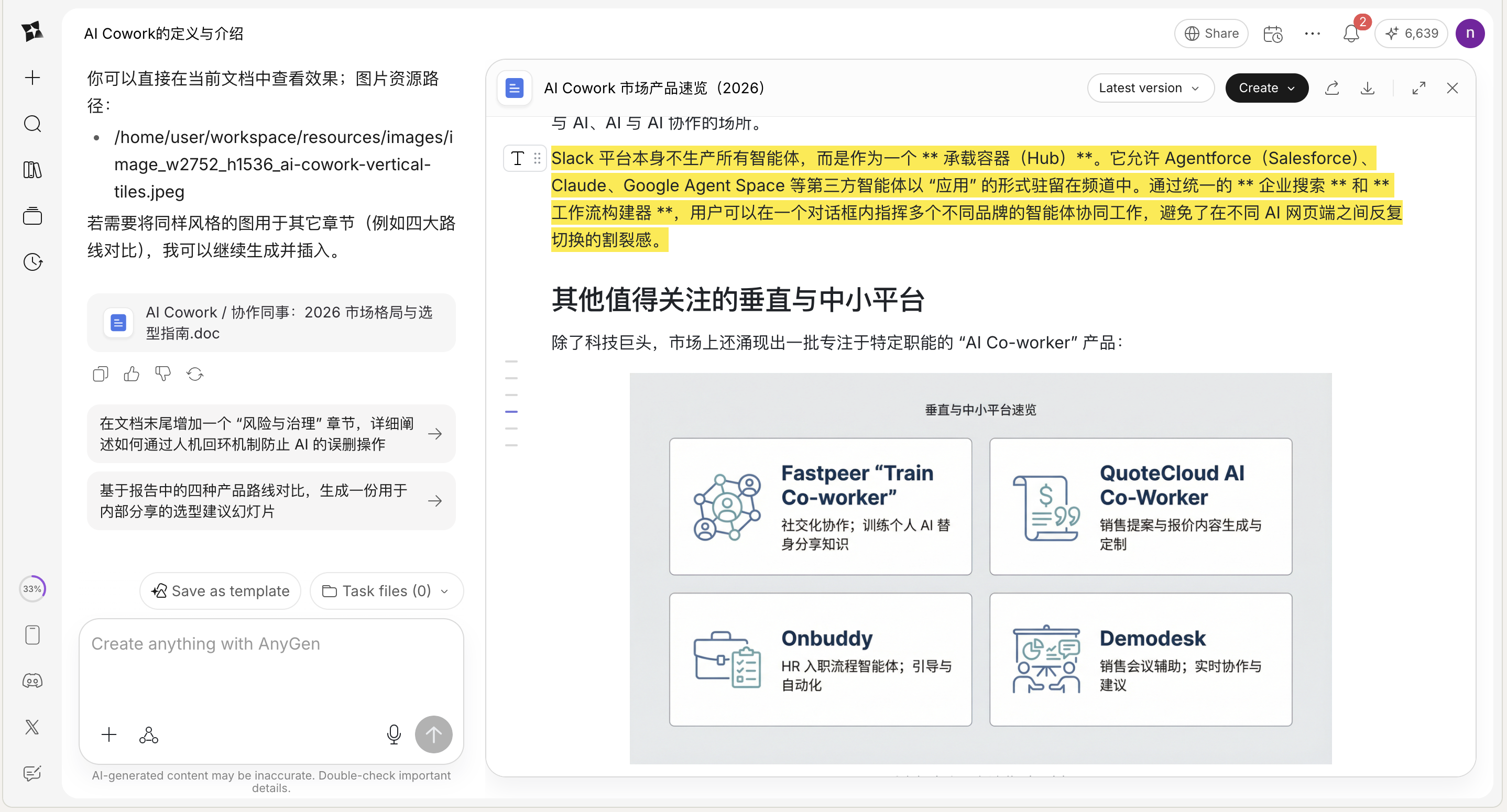Click the Share button

pos(1210,34)
